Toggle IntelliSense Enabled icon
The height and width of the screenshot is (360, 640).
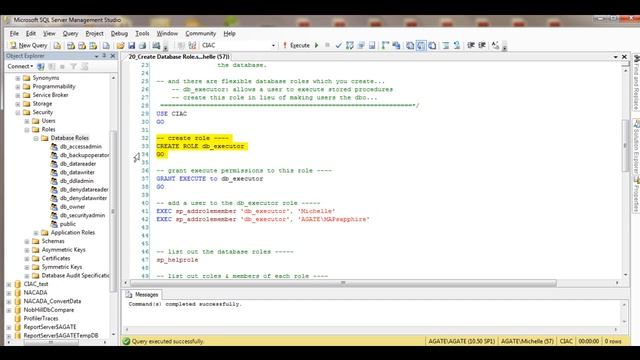coord(372,45)
